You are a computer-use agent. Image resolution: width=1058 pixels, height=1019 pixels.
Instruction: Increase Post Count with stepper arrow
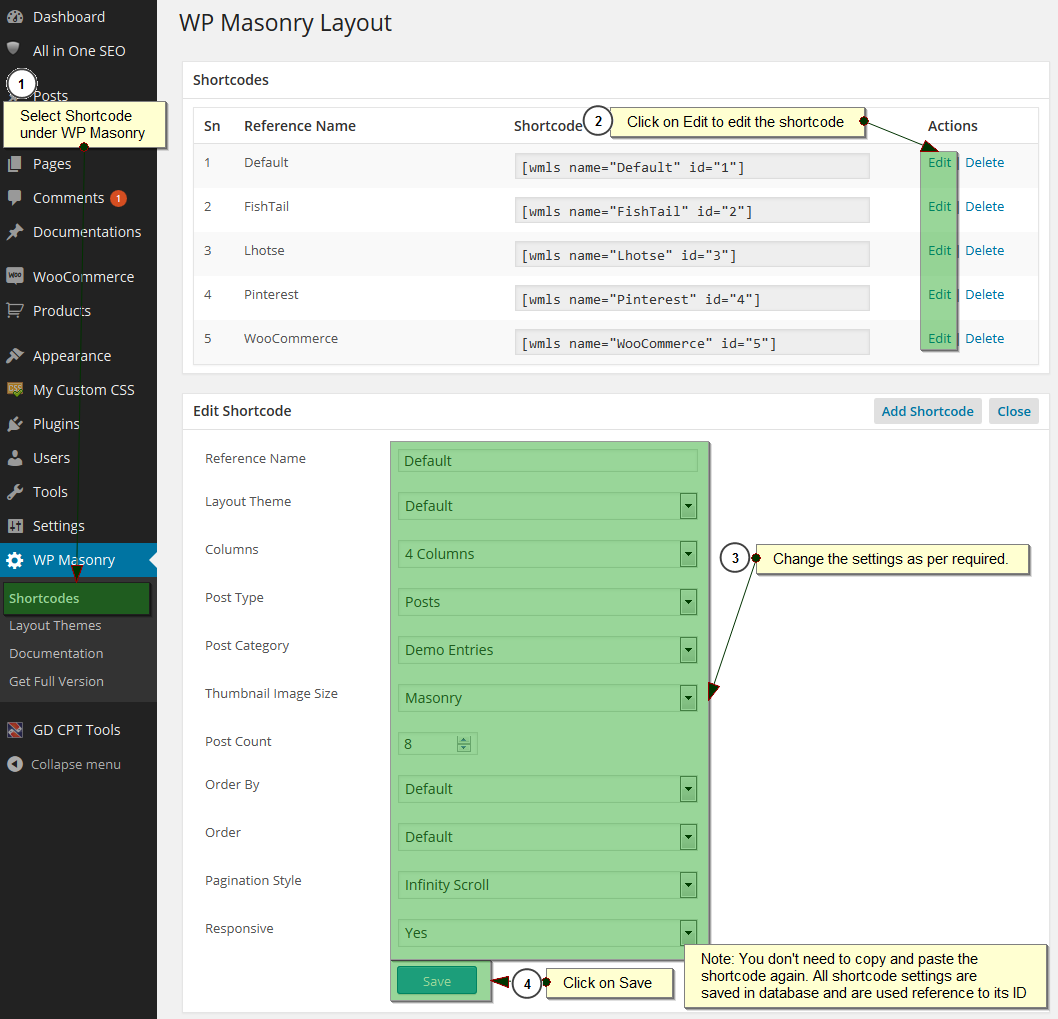pos(464,740)
